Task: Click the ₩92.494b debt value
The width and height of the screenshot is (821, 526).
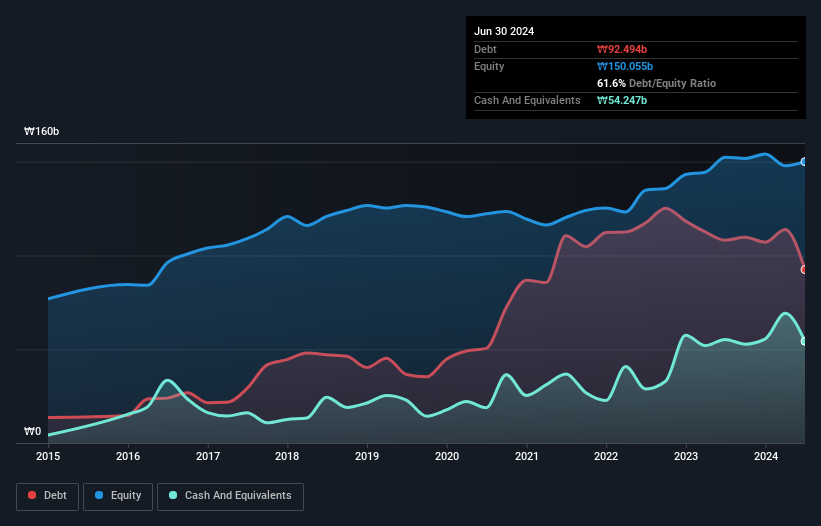Action: tap(622, 49)
